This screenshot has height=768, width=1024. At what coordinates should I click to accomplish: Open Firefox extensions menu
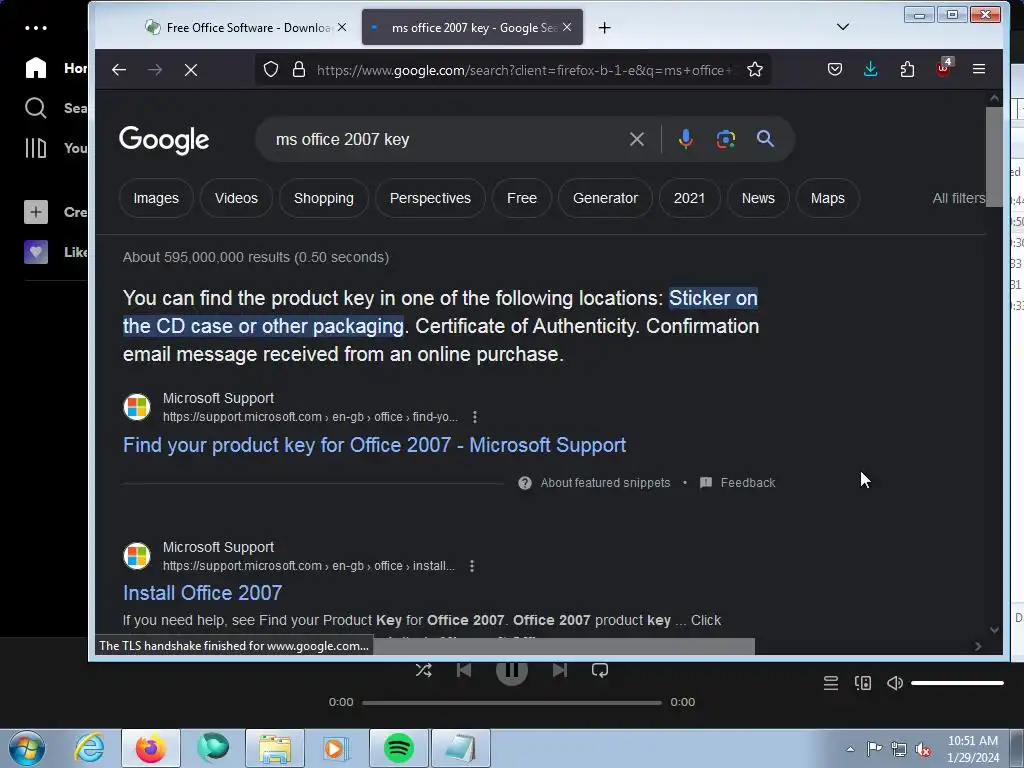point(907,69)
